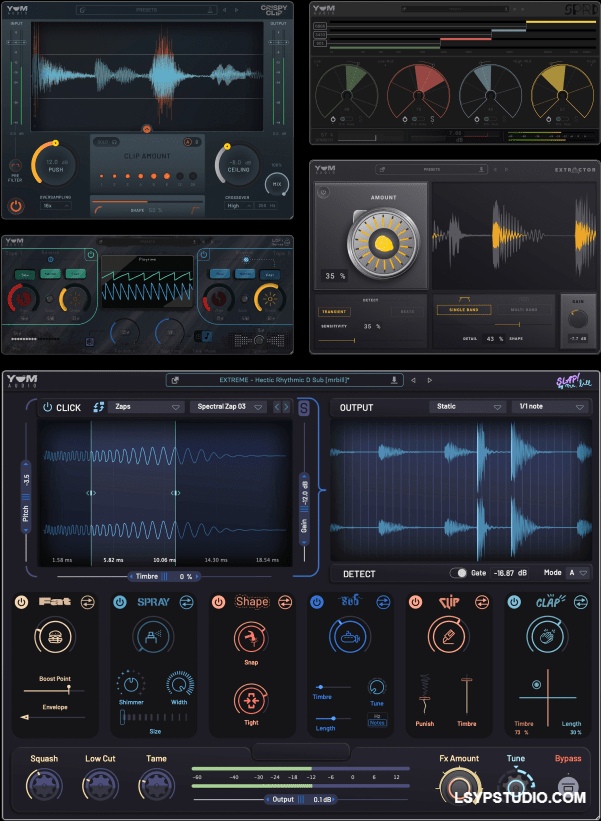The height and width of the screenshot is (821, 601).
Task: Click the Spray Width knob
Action: 180,683
